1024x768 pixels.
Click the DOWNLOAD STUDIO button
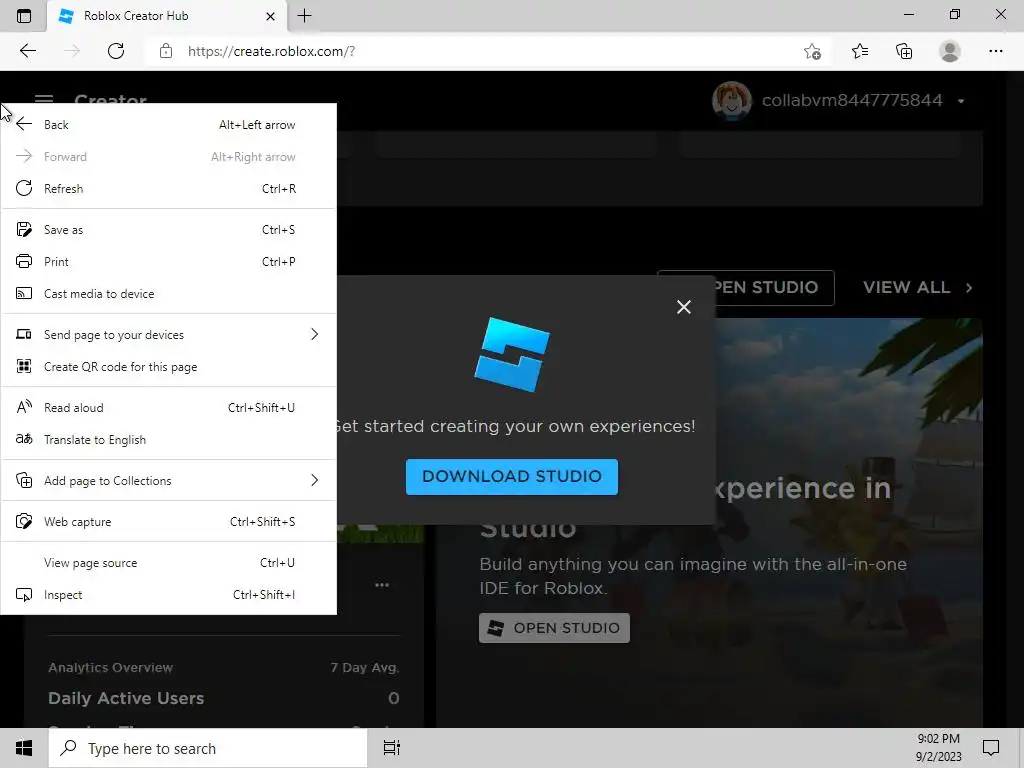pos(511,477)
